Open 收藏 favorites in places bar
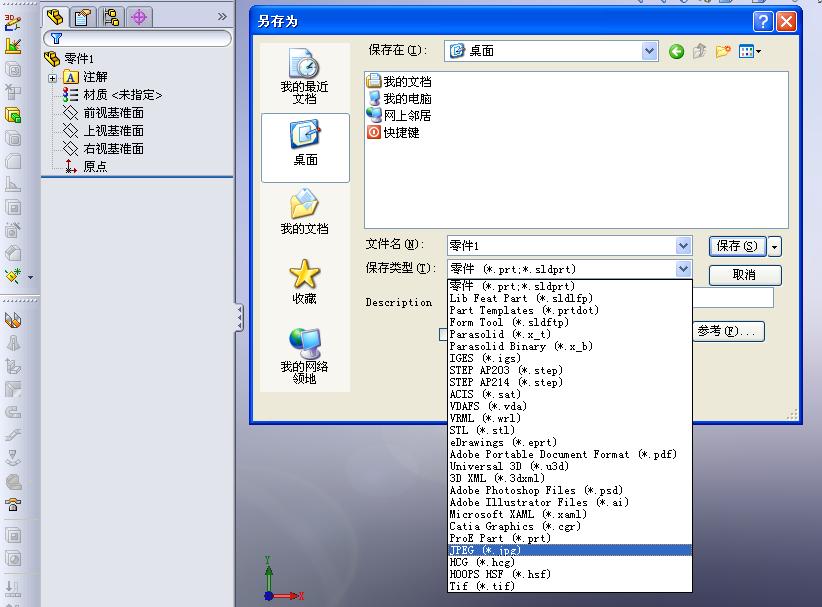This screenshot has width=822, height=607. pyautogui.click(x=305, y=282)
